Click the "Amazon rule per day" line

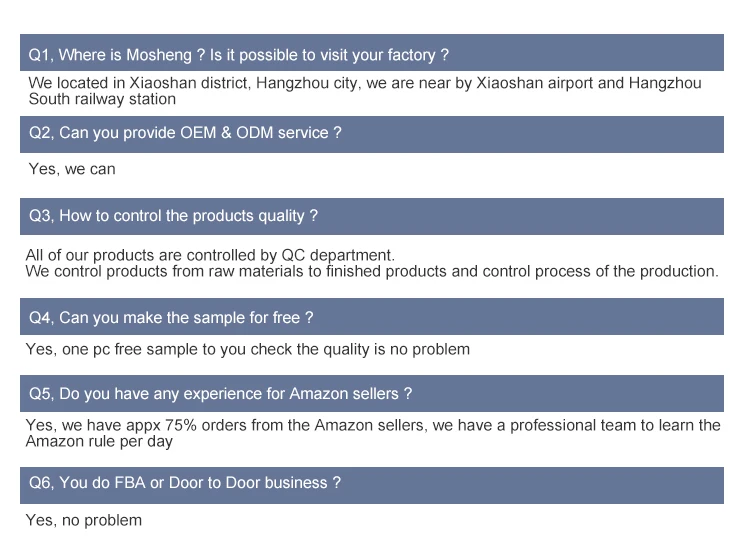(99, 441)
